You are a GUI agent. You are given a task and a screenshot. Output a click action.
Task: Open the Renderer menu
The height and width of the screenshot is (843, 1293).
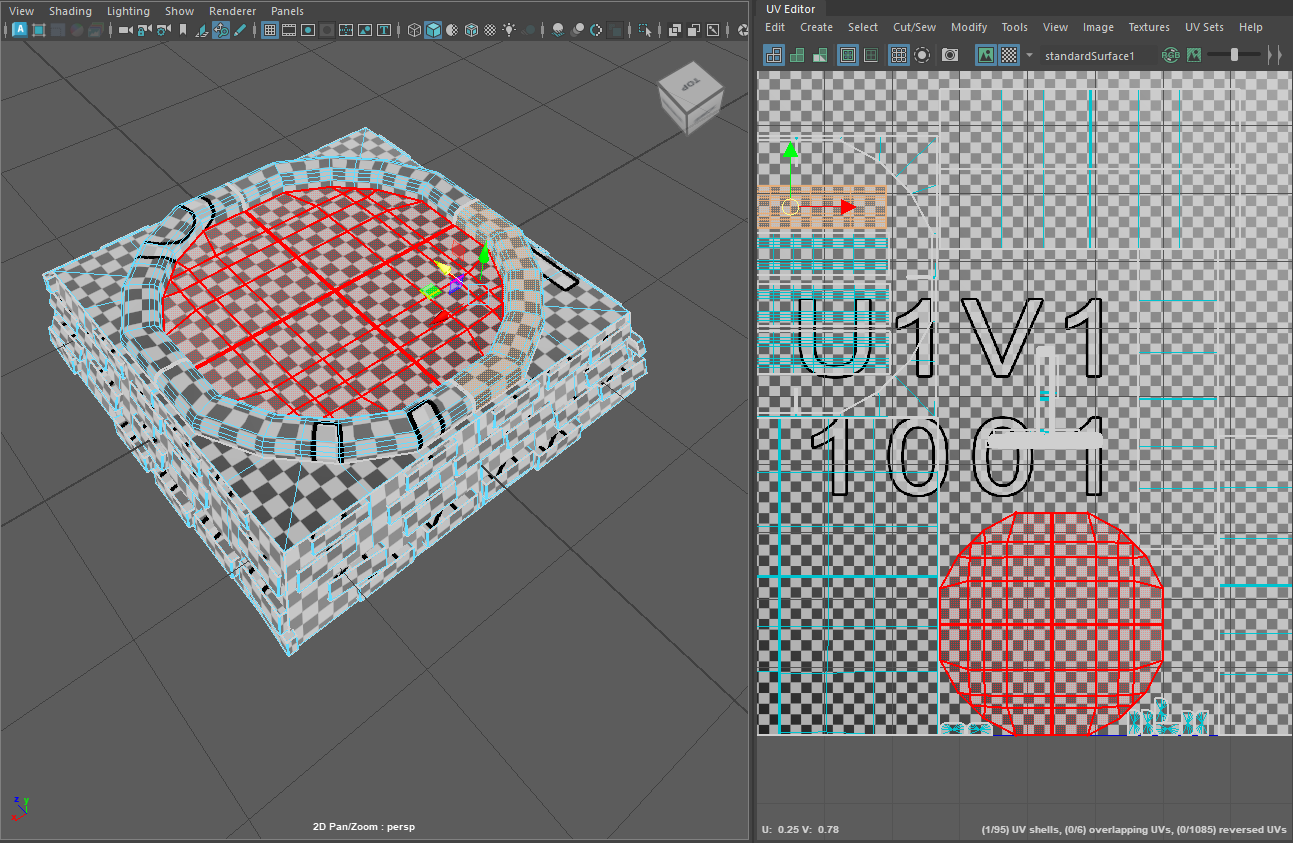[x=233, y=11]
